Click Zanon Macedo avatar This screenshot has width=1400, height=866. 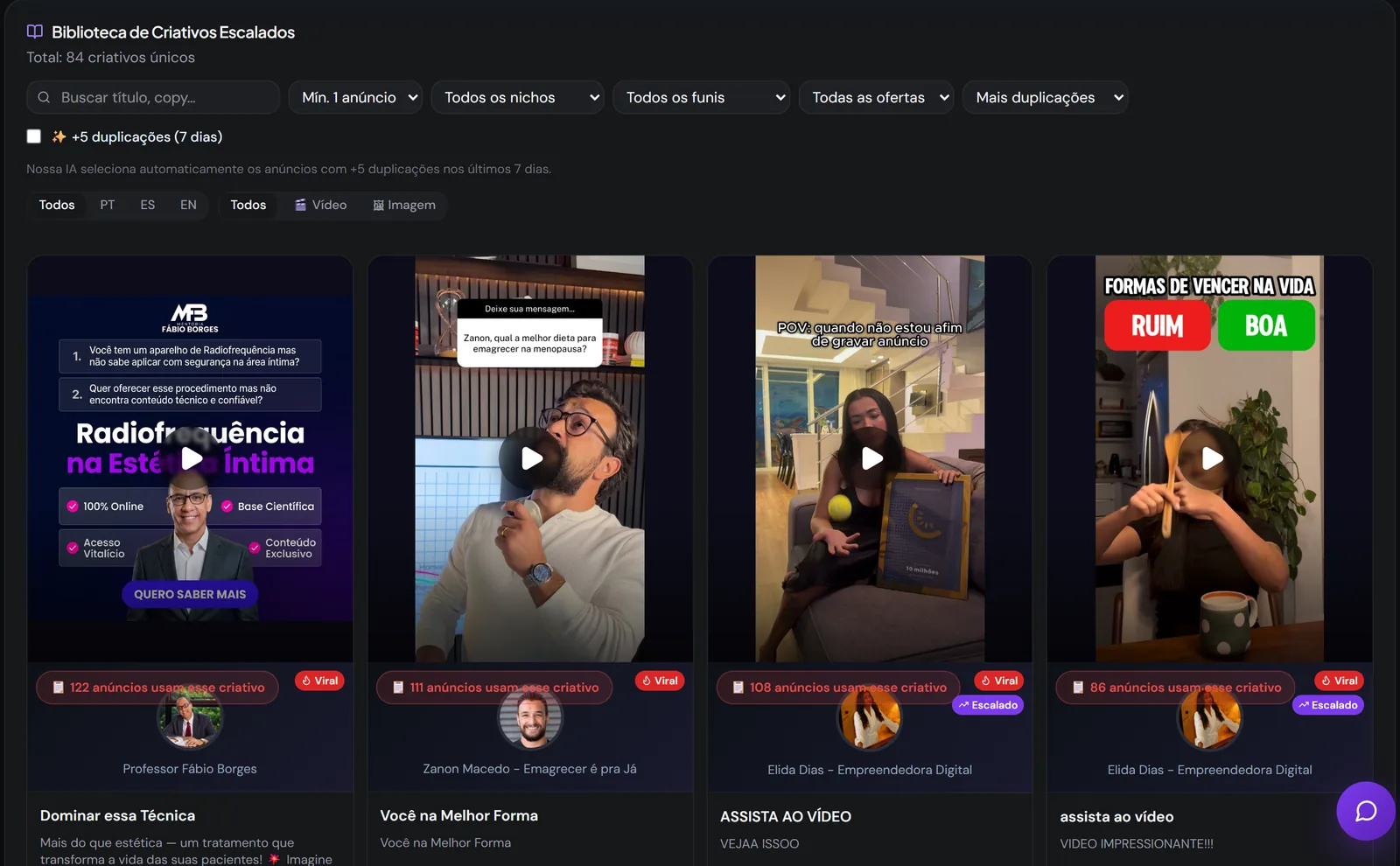530,717
